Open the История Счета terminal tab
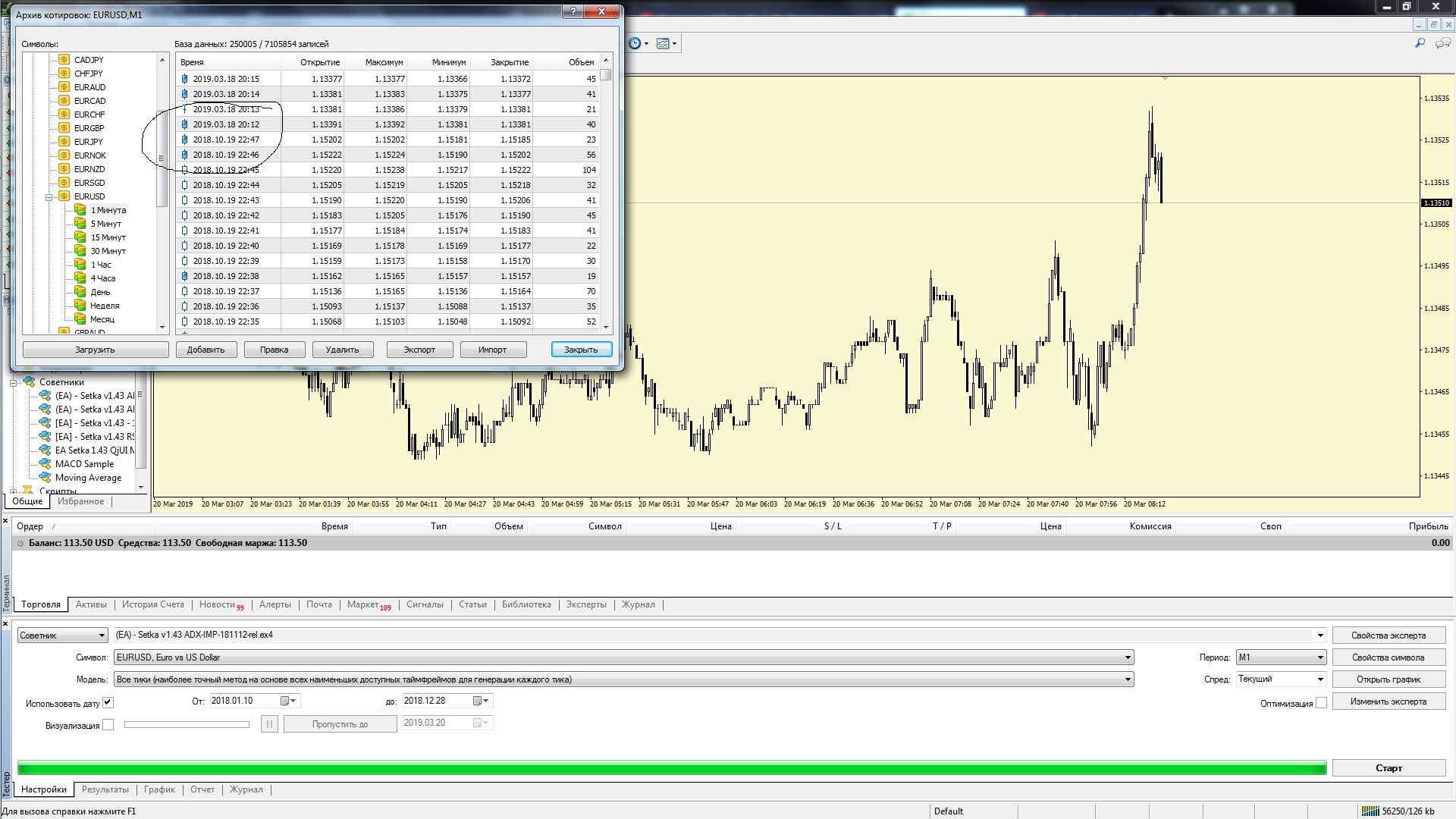 (153, 604)
